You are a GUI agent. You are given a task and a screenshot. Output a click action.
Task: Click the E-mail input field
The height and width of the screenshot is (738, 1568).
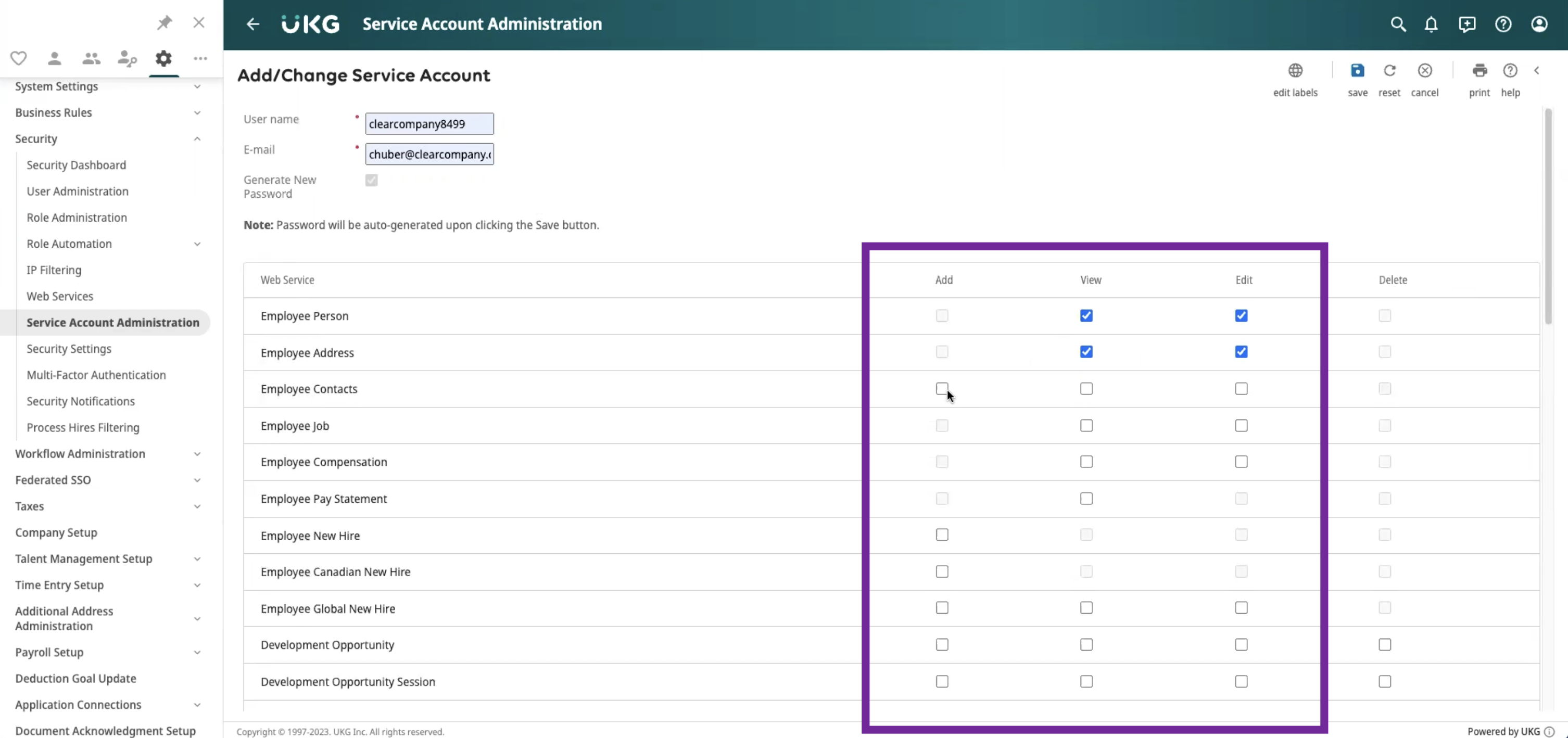[x=429, y=154]
